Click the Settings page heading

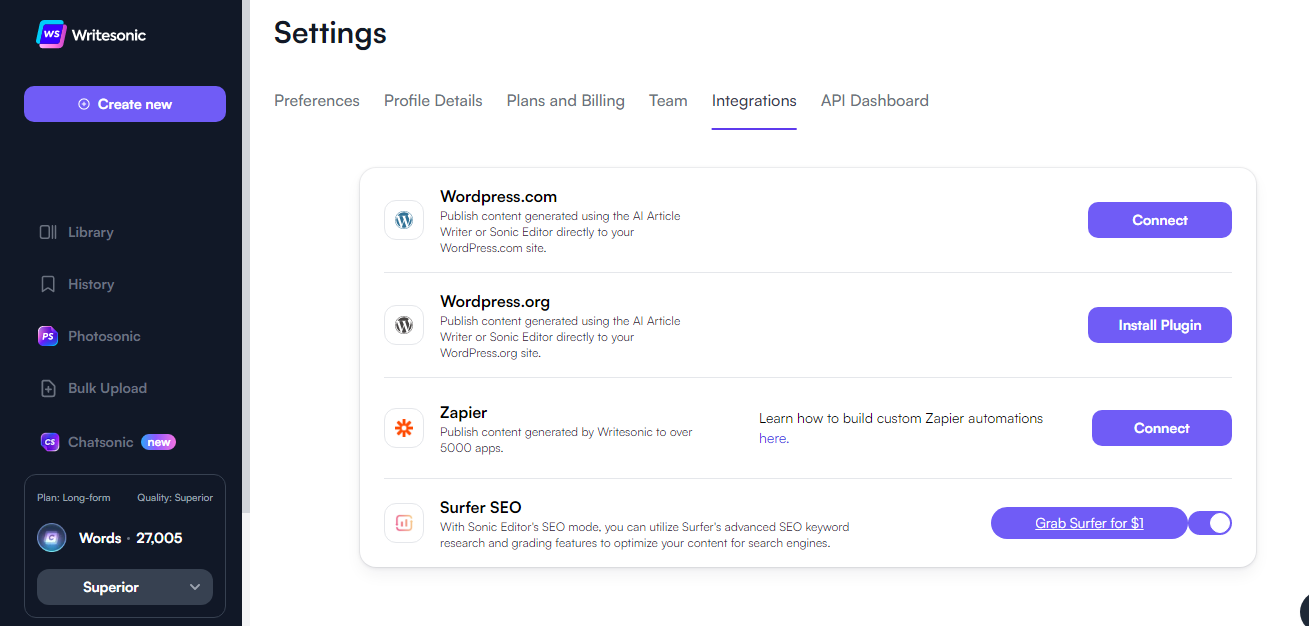(x=330, y=33)
